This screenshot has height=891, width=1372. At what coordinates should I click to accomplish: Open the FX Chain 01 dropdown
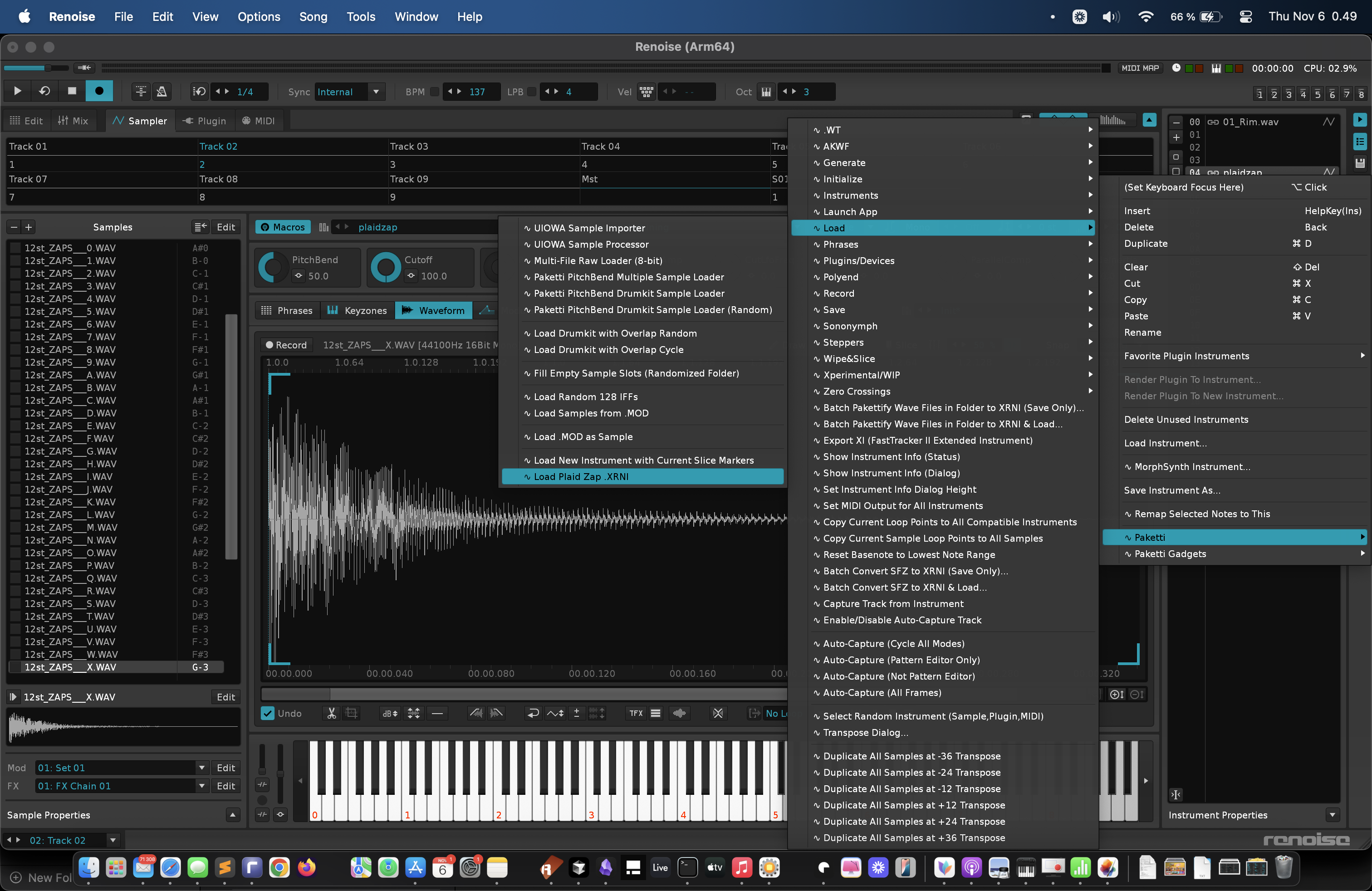pyautogui.click(x=201, y=786)
